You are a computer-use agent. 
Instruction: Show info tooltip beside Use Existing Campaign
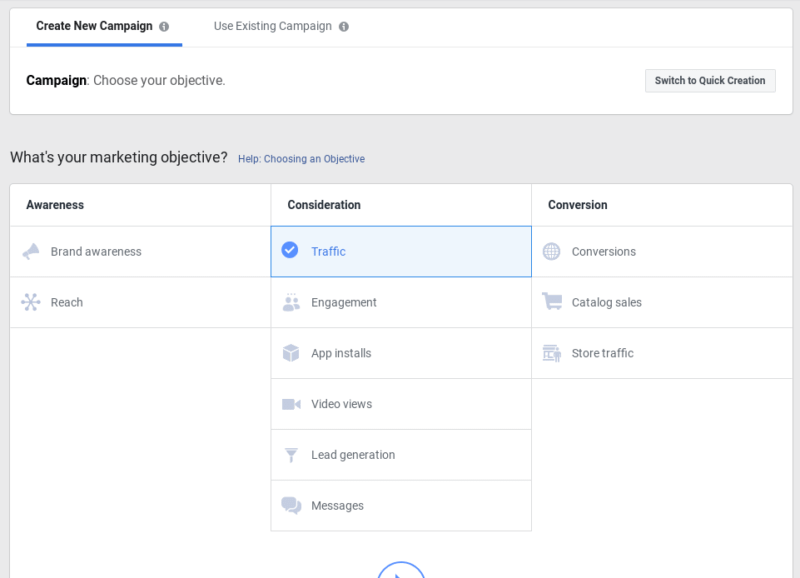click(x=344, y=27)
